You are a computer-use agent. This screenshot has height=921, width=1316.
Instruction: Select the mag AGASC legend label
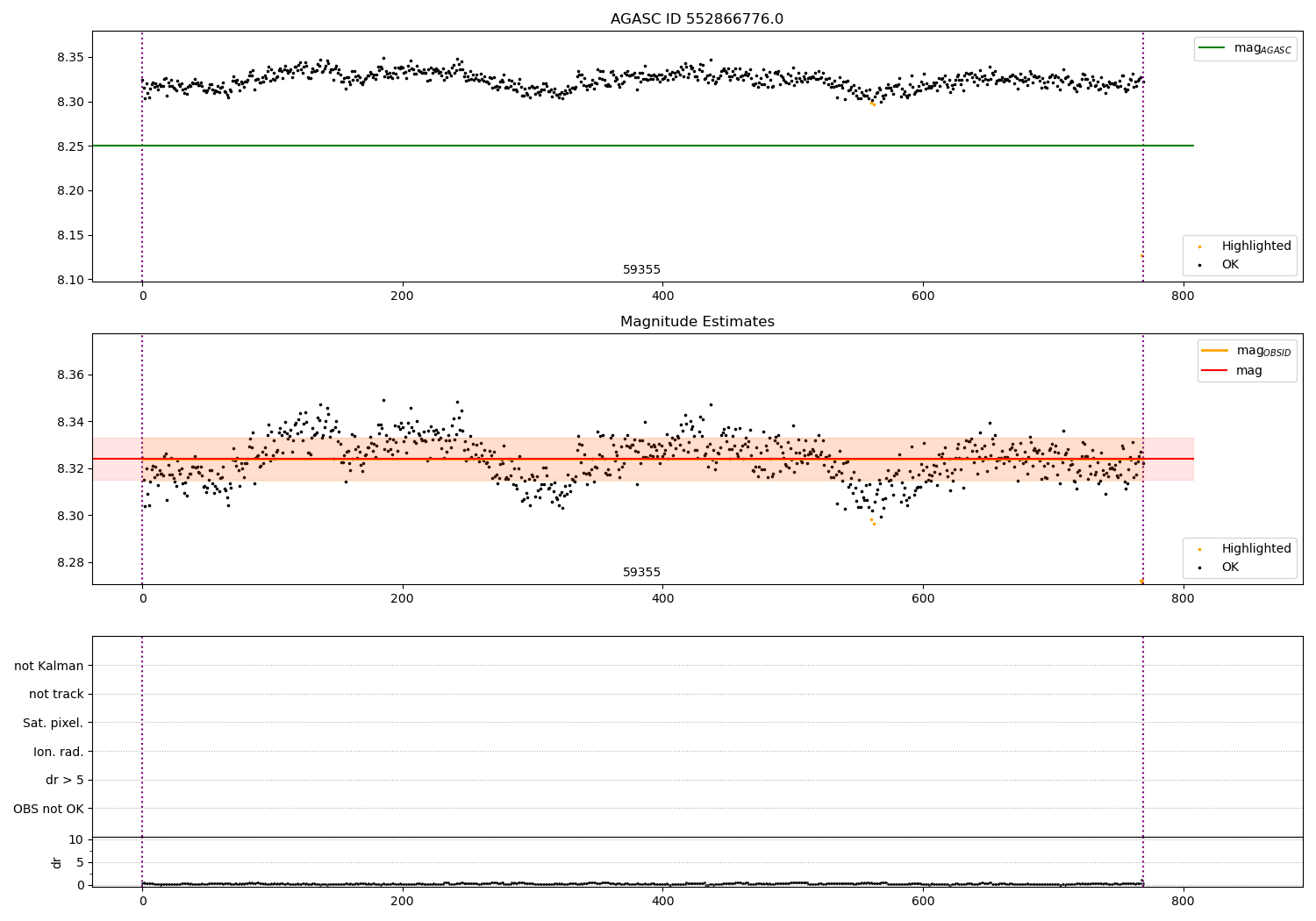(1262, 48)
